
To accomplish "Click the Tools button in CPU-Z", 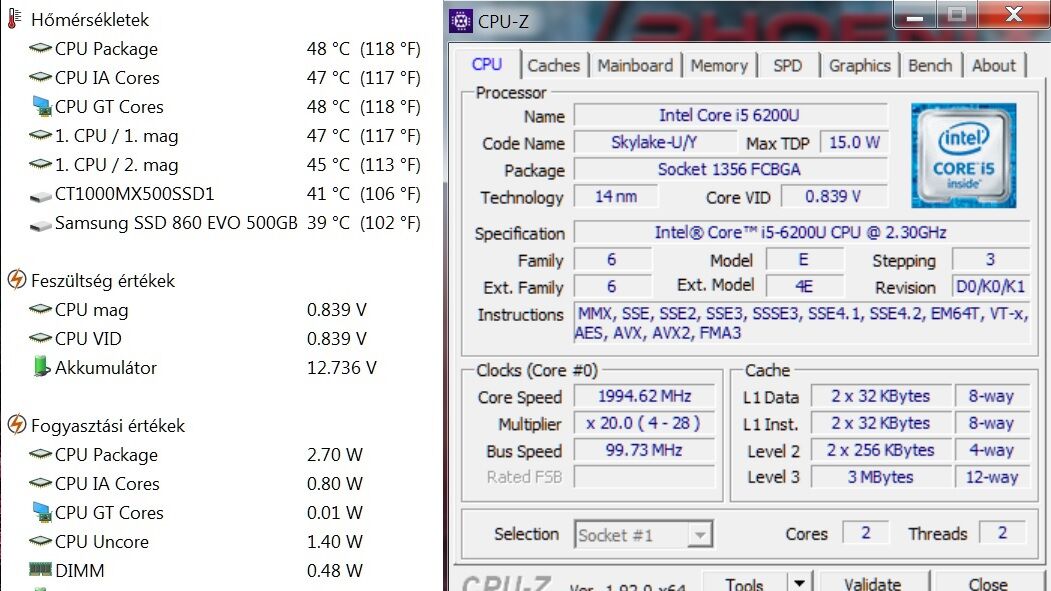I will click(744, 583).
